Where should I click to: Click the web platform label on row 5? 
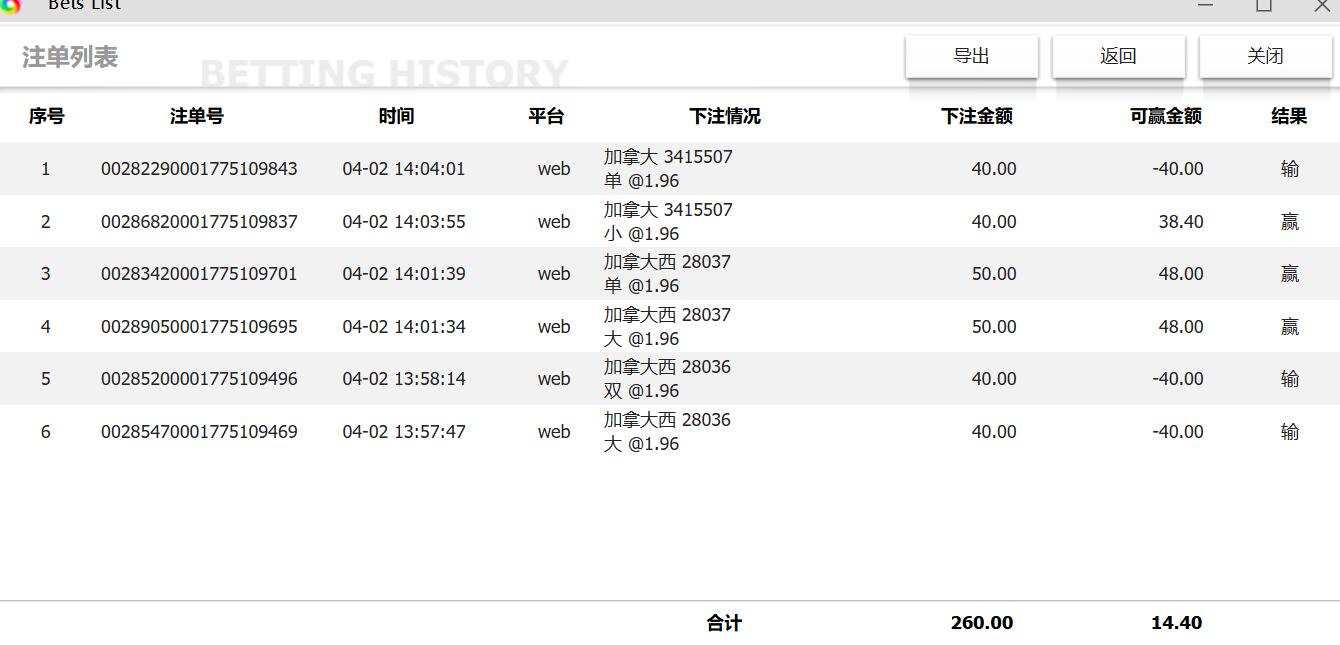pos(554,379)
